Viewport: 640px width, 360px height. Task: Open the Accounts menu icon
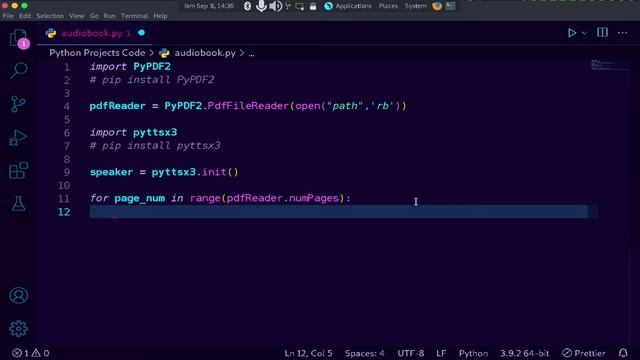coord(18,296)
